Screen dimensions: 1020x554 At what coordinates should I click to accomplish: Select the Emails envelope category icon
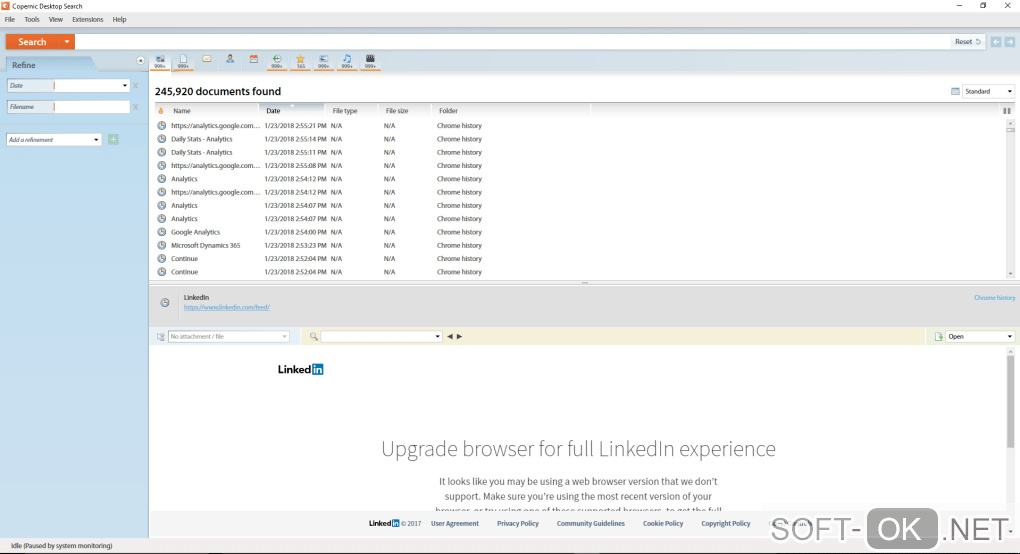click(x=207, y=59)
